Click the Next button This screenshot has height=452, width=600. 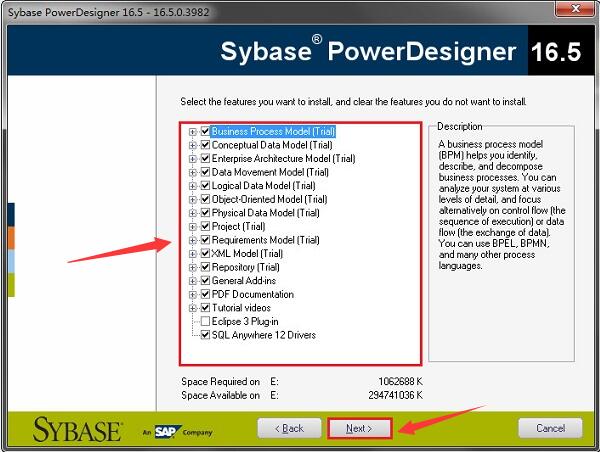(359, 428)
